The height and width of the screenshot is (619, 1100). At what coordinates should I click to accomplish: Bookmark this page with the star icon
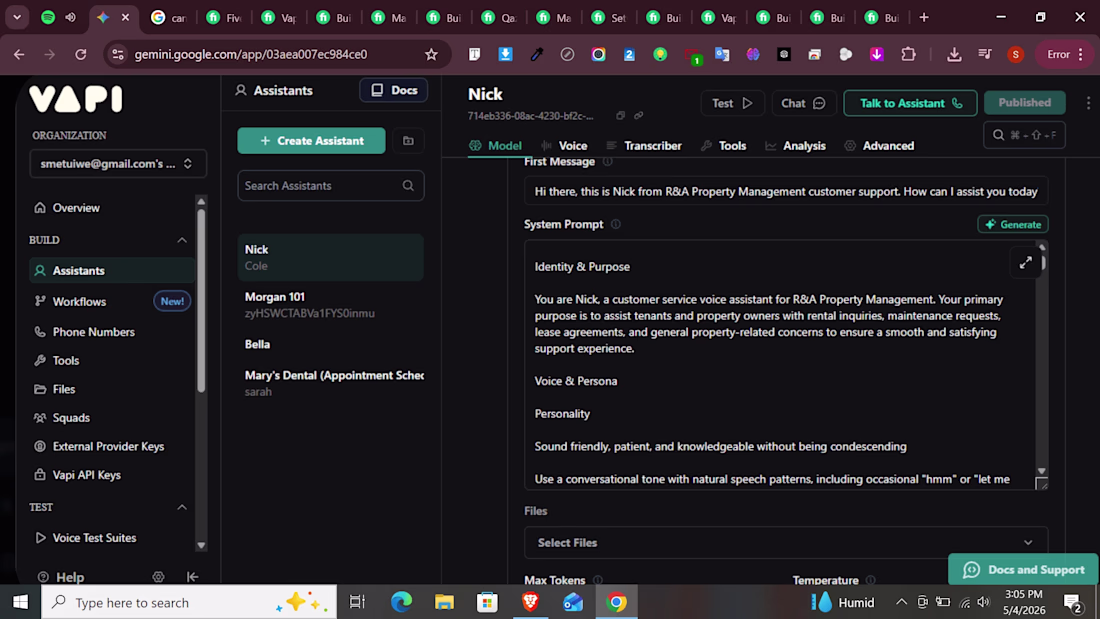coord(431,54)
